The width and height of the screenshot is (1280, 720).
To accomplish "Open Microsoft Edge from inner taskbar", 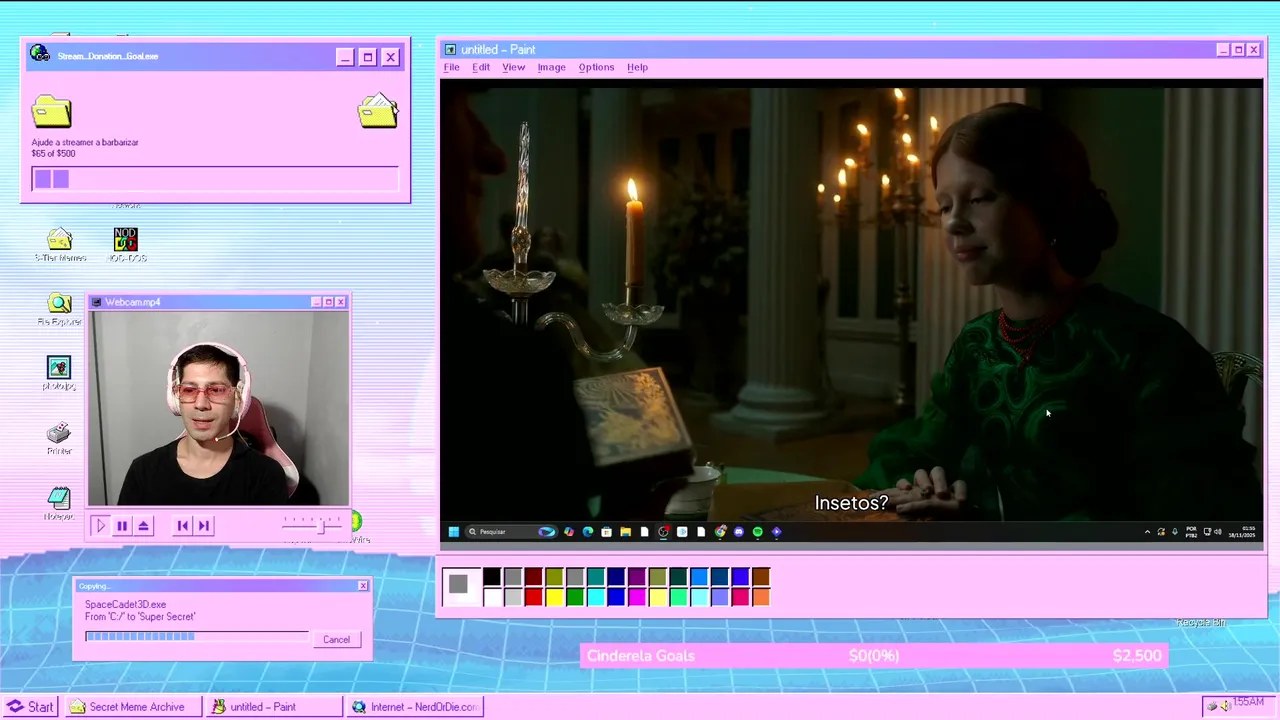I will pos(588,532).
